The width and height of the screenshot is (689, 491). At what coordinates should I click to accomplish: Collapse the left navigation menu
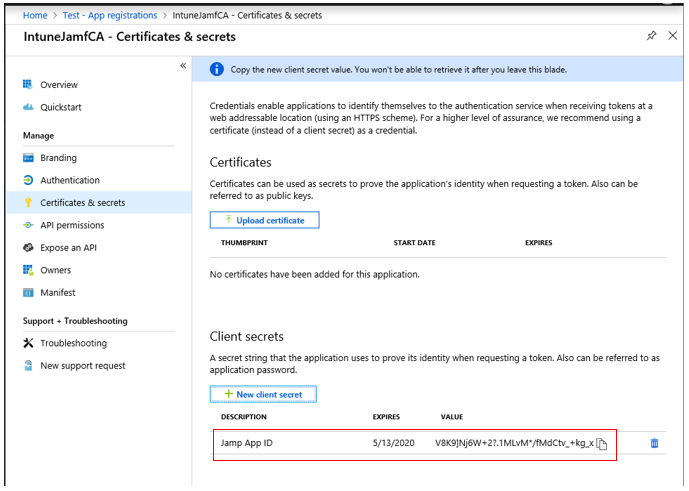[183, 66]
